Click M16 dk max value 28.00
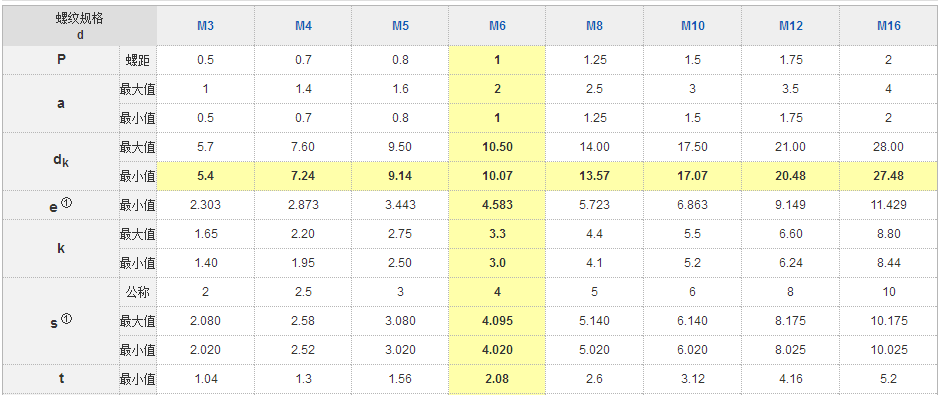This screenshot has height=395, width=942. tap(889, 147)
